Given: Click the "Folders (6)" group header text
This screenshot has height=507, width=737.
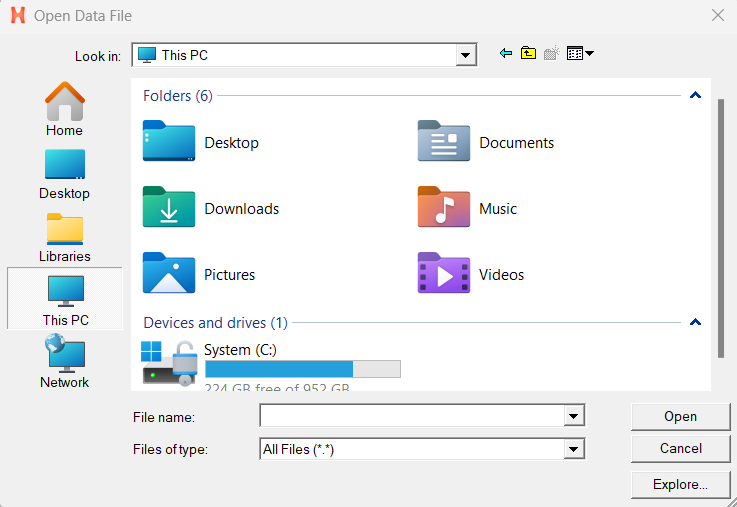Looking at the screenshot, I should pyautogui.click(x=178, y=96).
